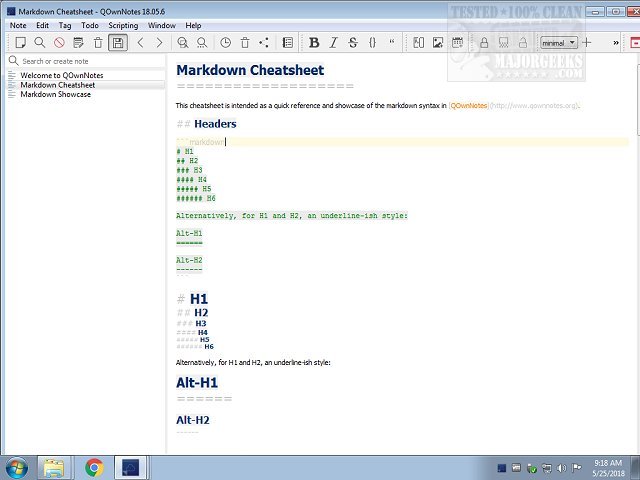Image resolution: width=640 pixels, height=480 pixels.
Task: Click the find note magnifier icon
Action: click(39, 43)
